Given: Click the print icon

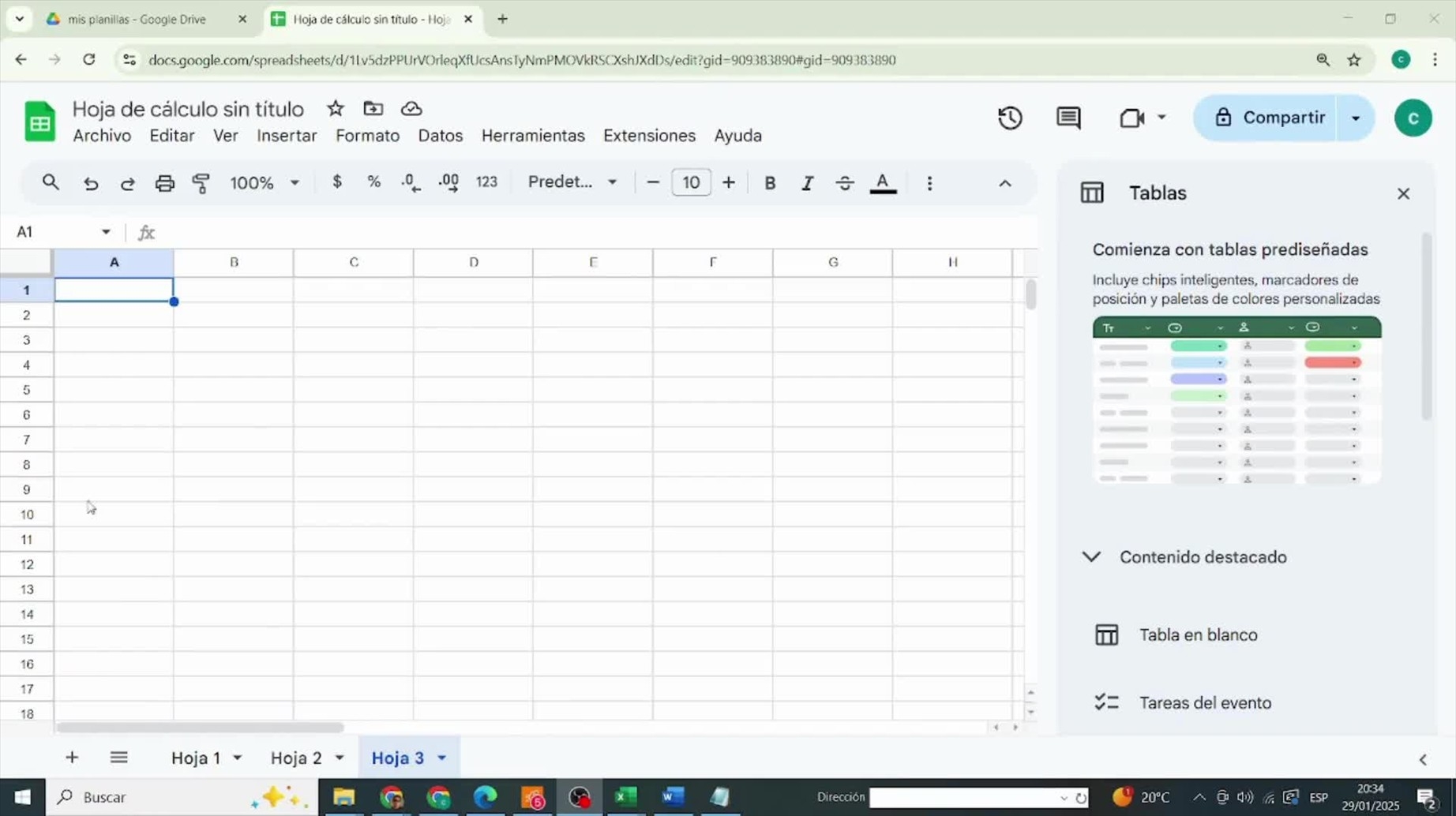Looking at the screenshot, I should (164, 183).
